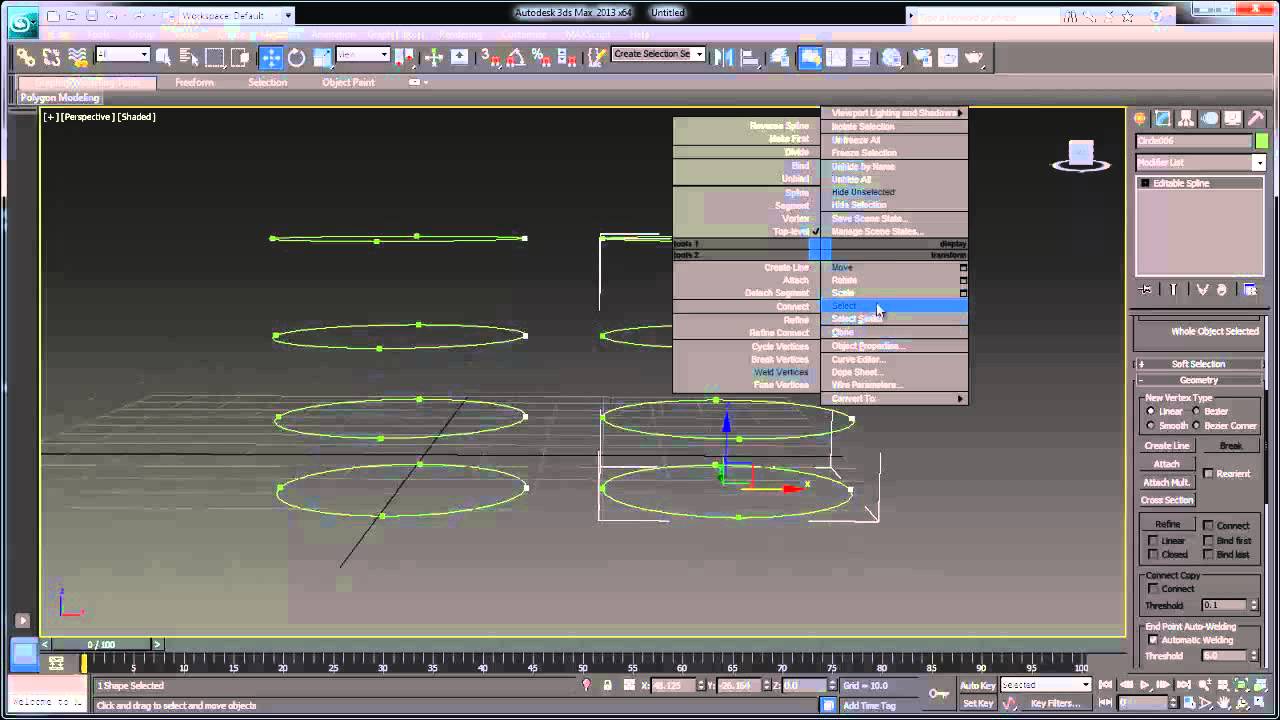This screenshot has height=720, width=1280.
Task: Select the Unlink Selection tool
Action: click(x=52, y=58)
